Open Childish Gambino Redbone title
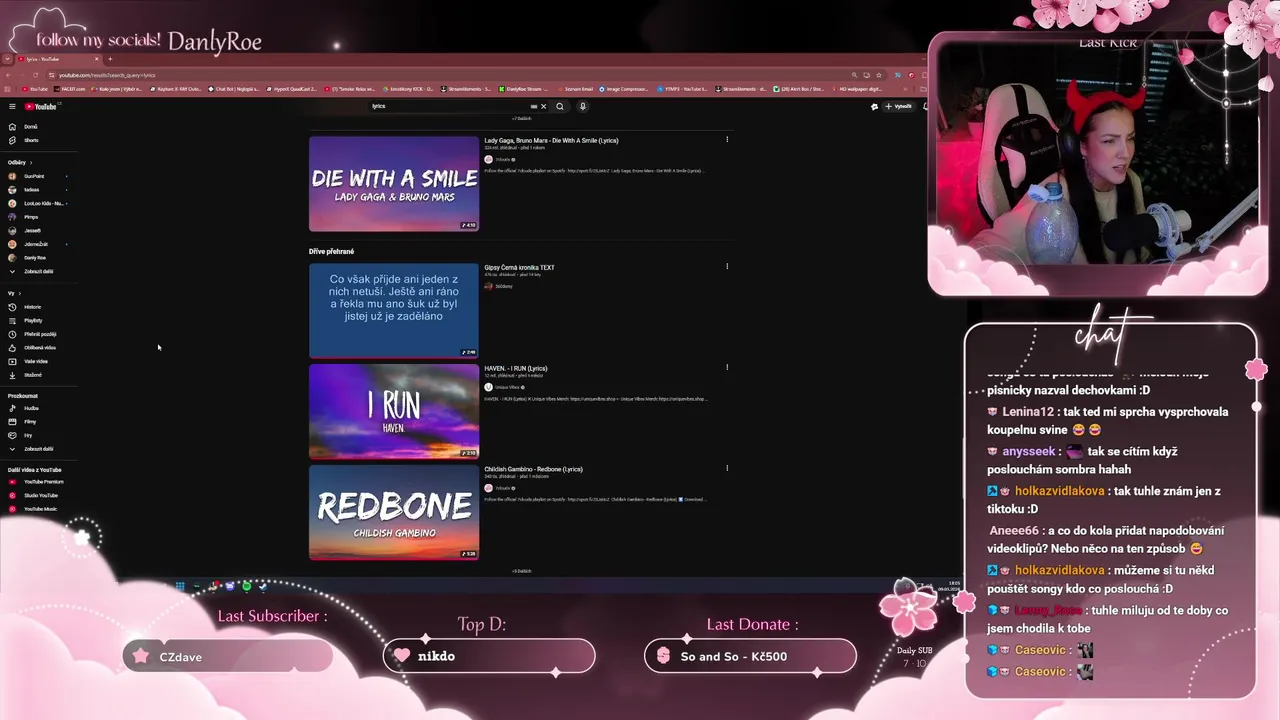Screen dimensions: 1280x720 pyautogui.click(x=533, y=469)
